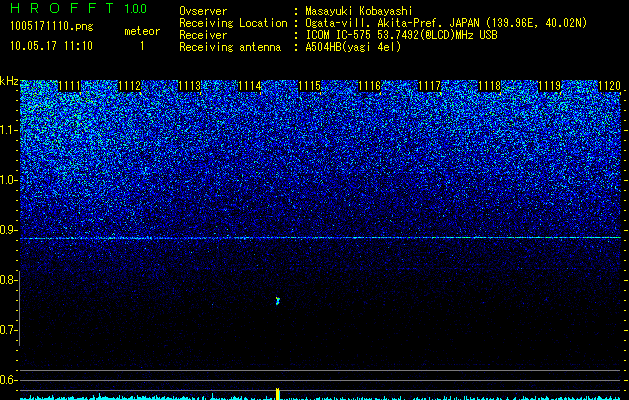Click the A504HB(yagi 4el) antenna text

[353, 47]
